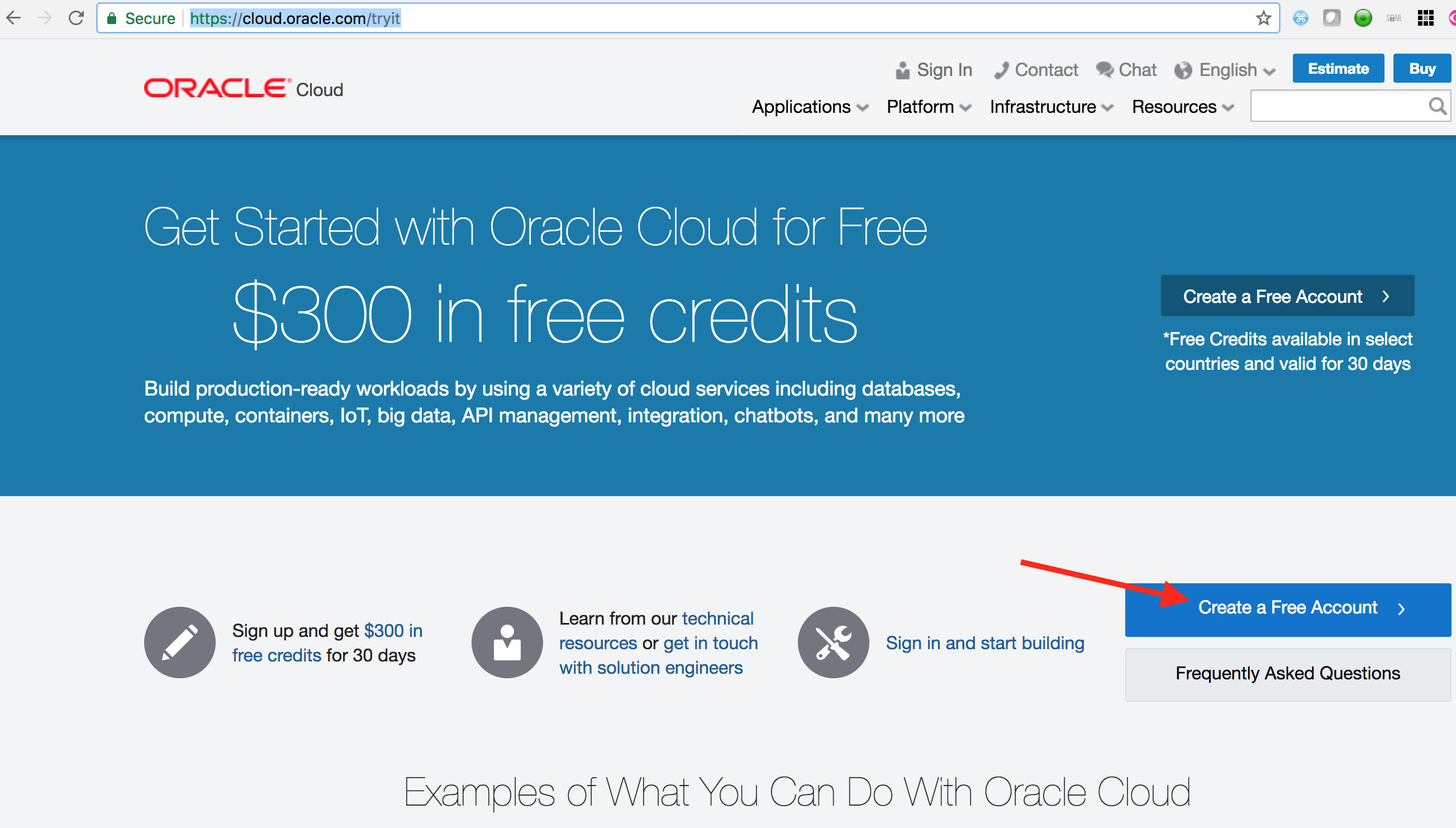This screenshot has height=828, width=1456.
Task: Click the browser forward arrow
Action: 44,18
